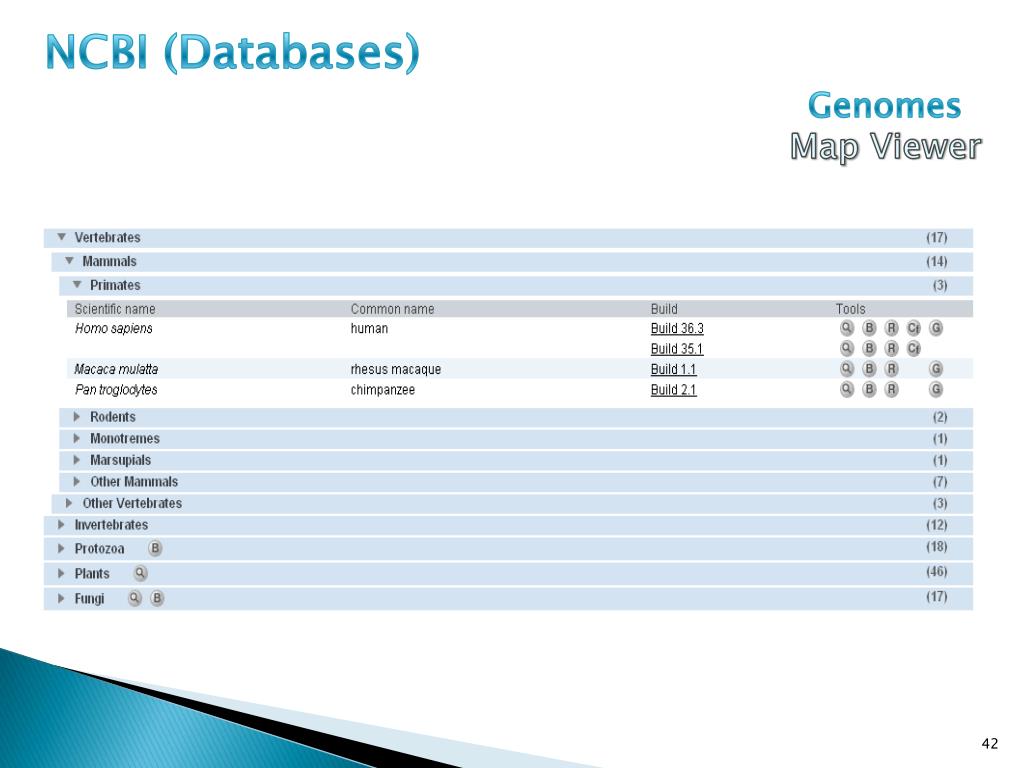Click the search icon beside Fungi
This screenshot has height=768, width=1024.
pos(135,598)
